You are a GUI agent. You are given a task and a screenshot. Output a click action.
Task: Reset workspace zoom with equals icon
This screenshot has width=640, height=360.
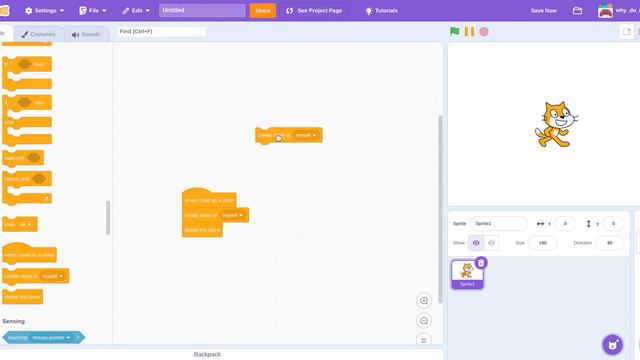[424, 340]
